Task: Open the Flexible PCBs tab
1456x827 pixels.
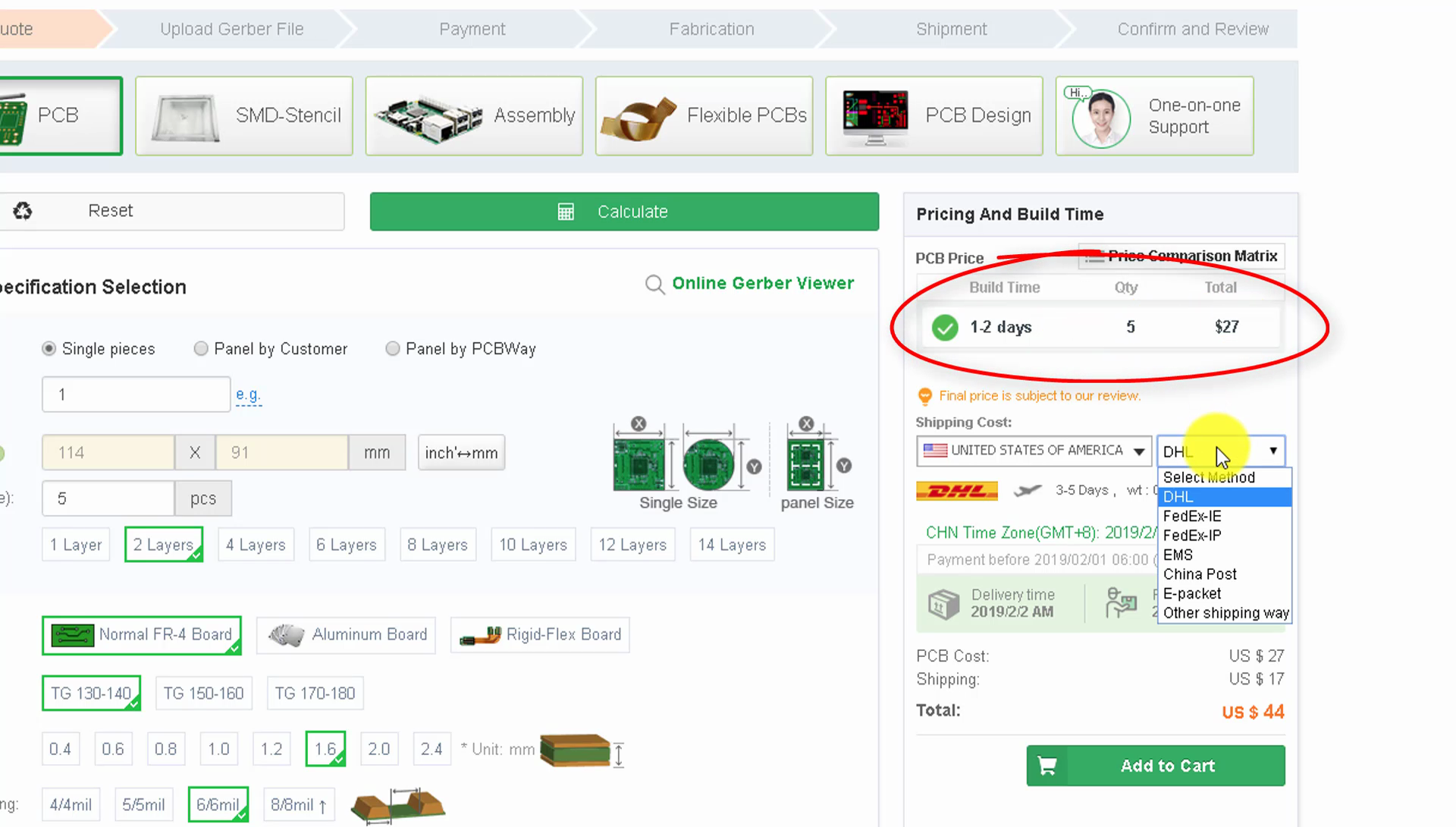Action: (704, 116)
